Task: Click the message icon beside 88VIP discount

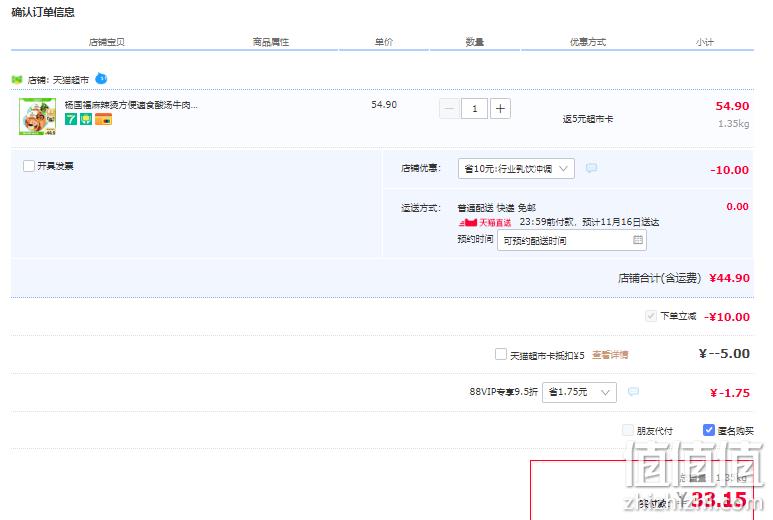Action: (633, 391)
